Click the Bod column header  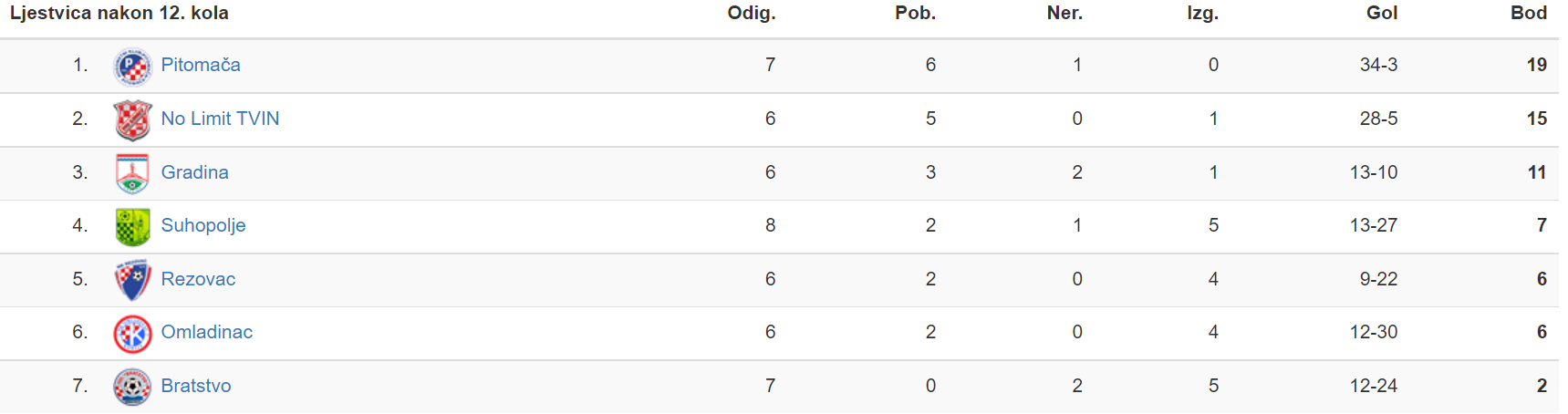pos(1529,13)
